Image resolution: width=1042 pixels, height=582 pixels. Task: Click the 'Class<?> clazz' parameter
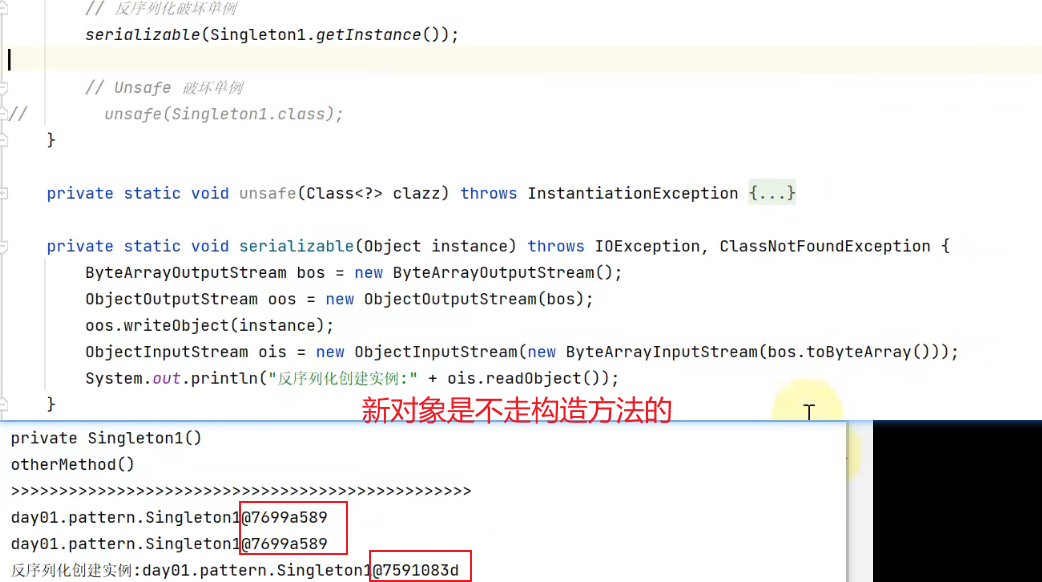coord(377,193)
